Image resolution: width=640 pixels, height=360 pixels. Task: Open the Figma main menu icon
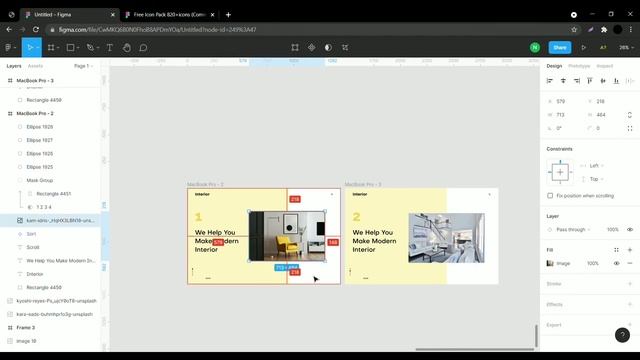[8, 48]
